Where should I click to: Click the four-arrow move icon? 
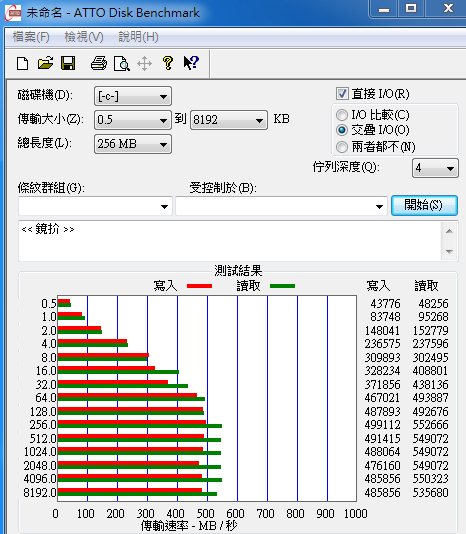click(x=144, y=64)
